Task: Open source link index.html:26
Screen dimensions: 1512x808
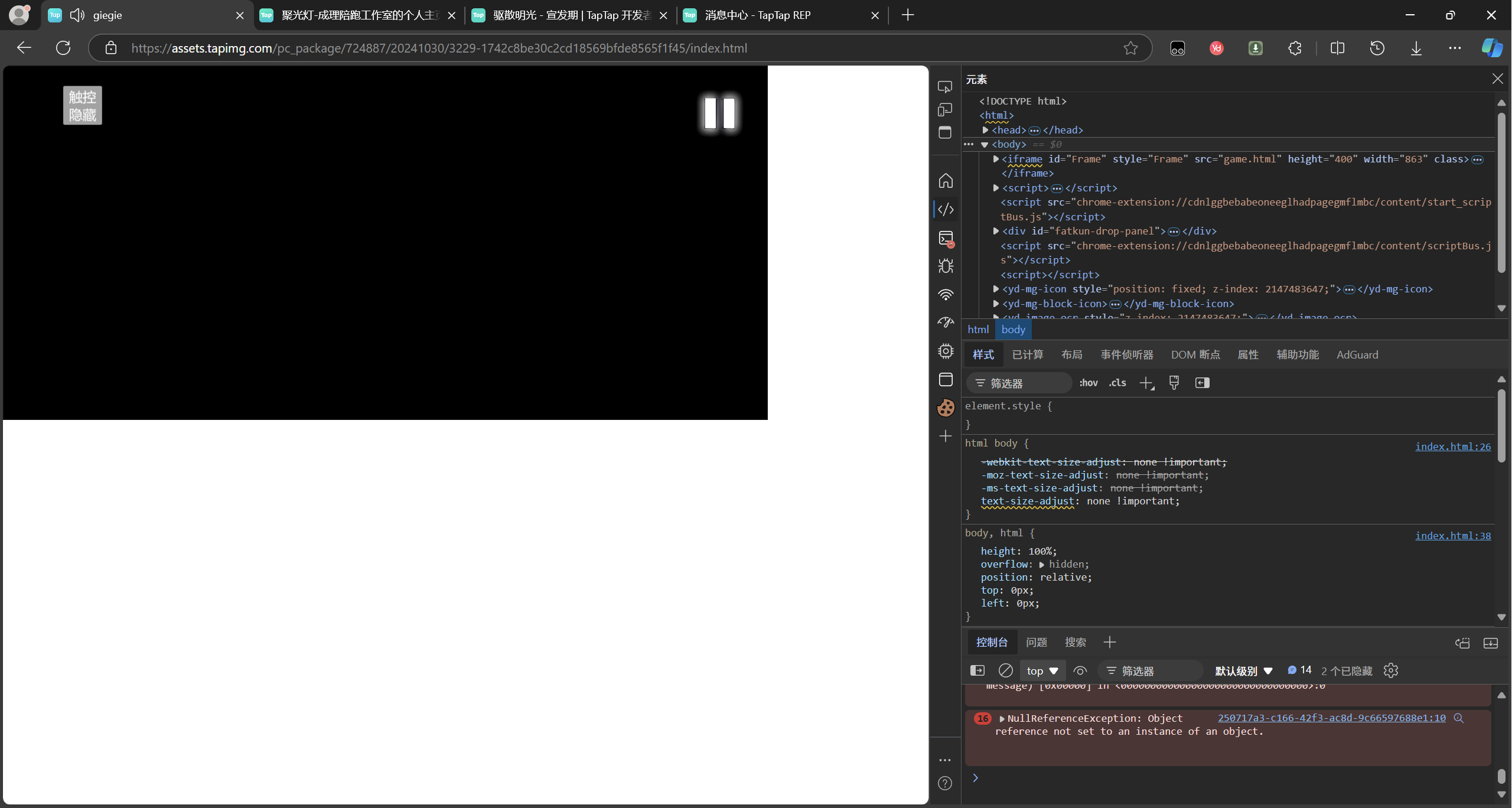Action: tap(1453, 447)
